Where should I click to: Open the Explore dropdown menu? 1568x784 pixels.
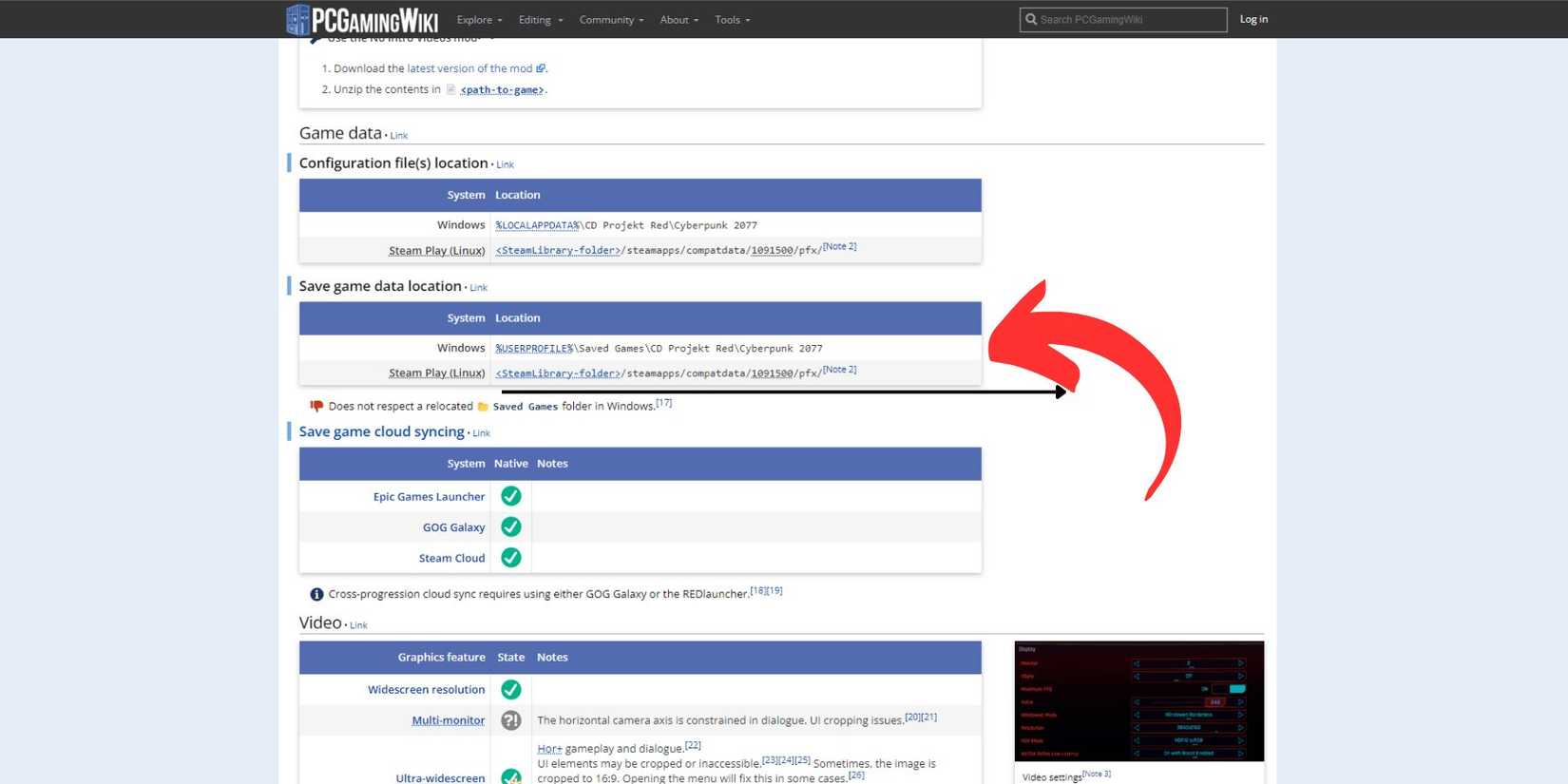[x=479, y=20]
